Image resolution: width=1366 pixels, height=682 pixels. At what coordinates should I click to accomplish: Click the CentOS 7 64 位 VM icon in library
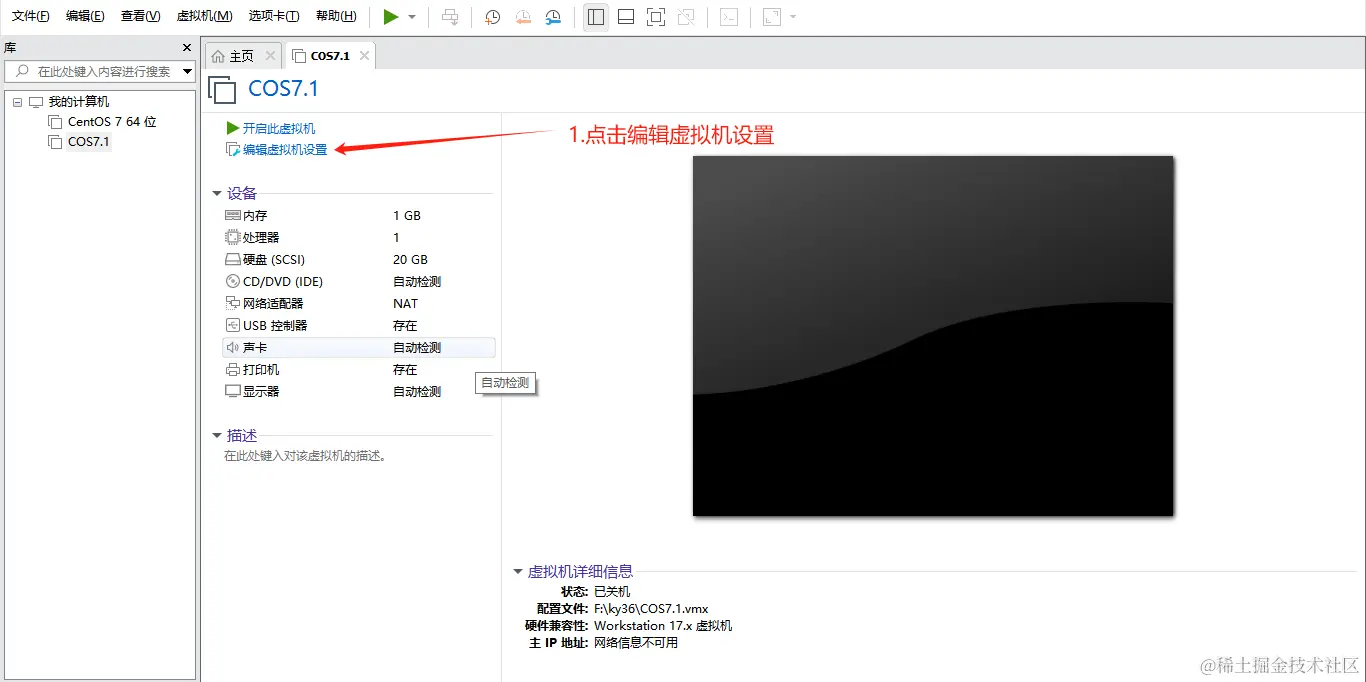tap(55, 122)
